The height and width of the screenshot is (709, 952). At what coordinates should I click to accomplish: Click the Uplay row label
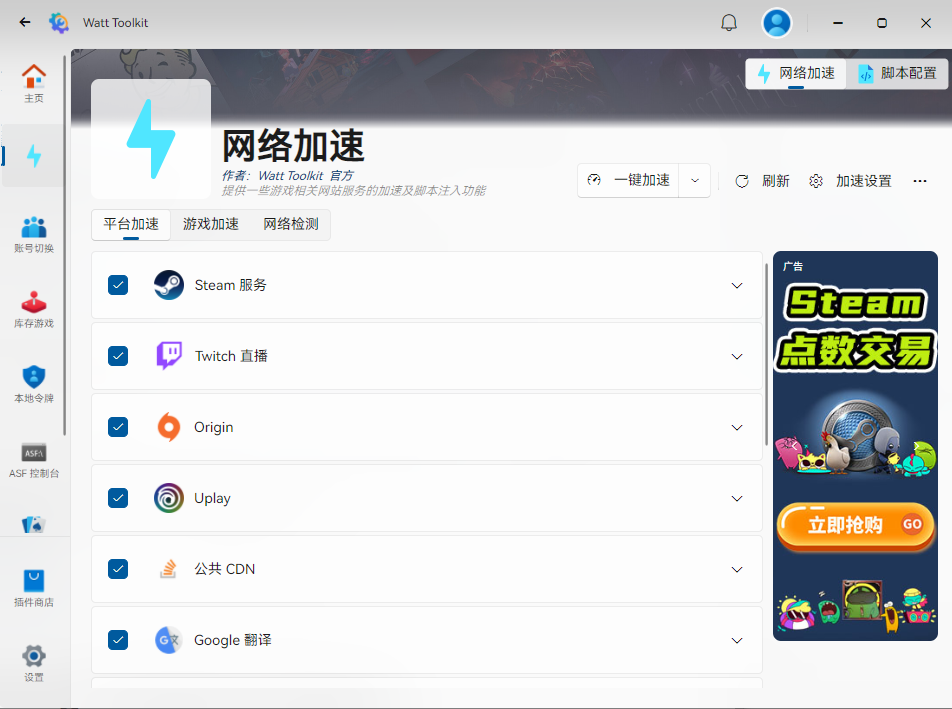212,498
